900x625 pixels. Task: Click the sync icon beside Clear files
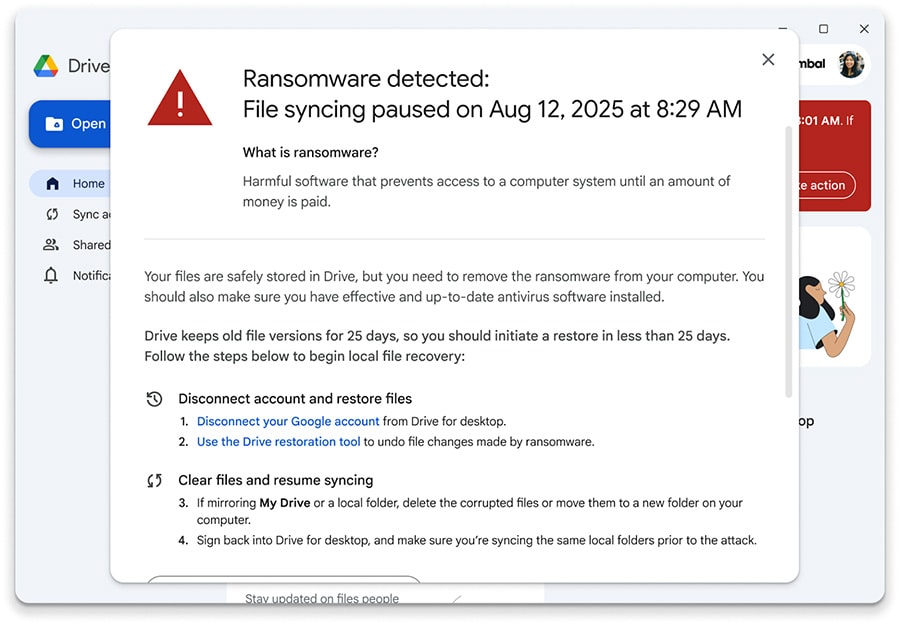(154, 480)
